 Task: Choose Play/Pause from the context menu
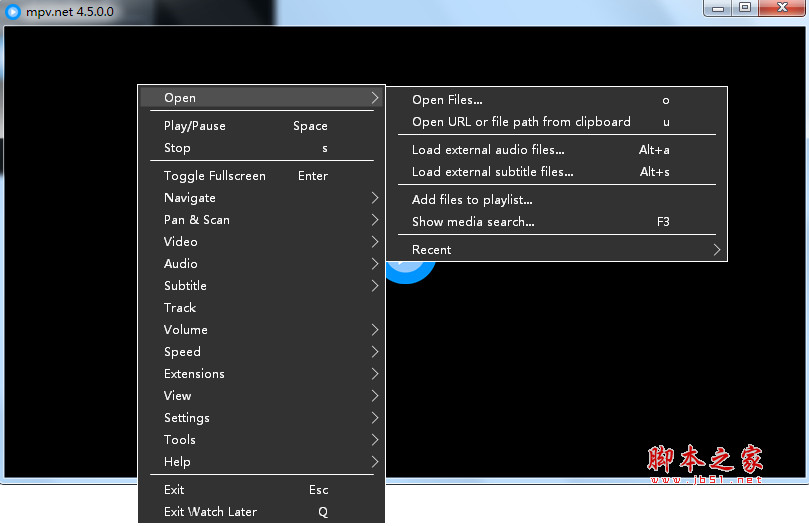tap(262, 126)
